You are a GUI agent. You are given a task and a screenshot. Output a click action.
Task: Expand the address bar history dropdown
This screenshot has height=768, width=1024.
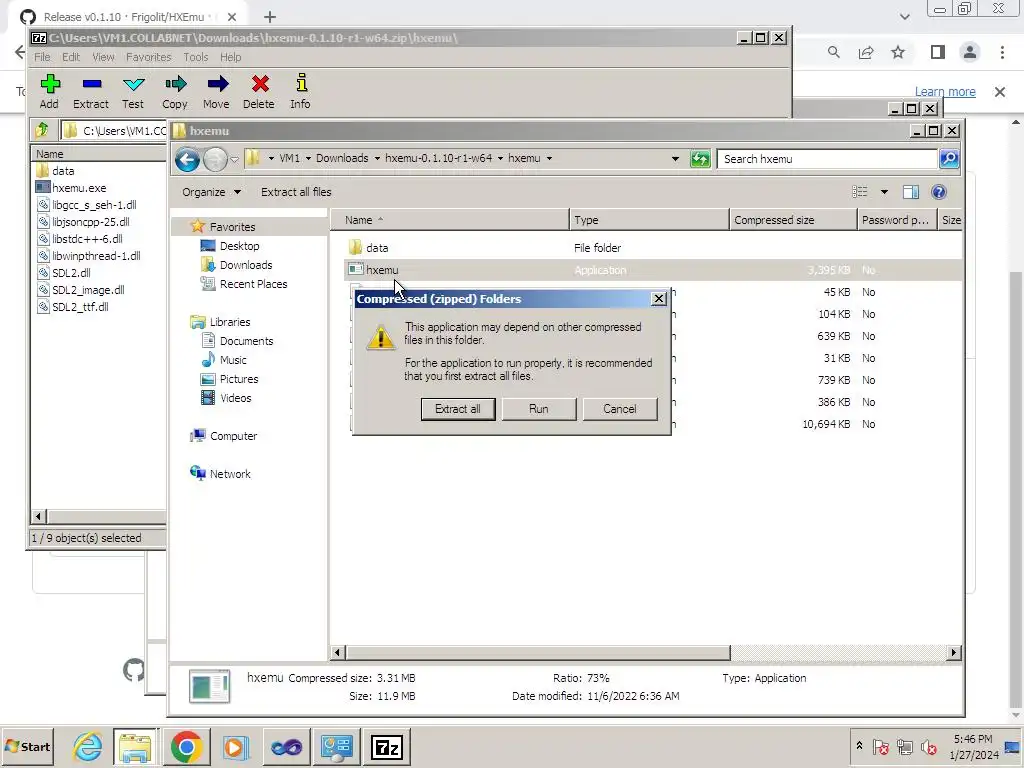[675, 159]
